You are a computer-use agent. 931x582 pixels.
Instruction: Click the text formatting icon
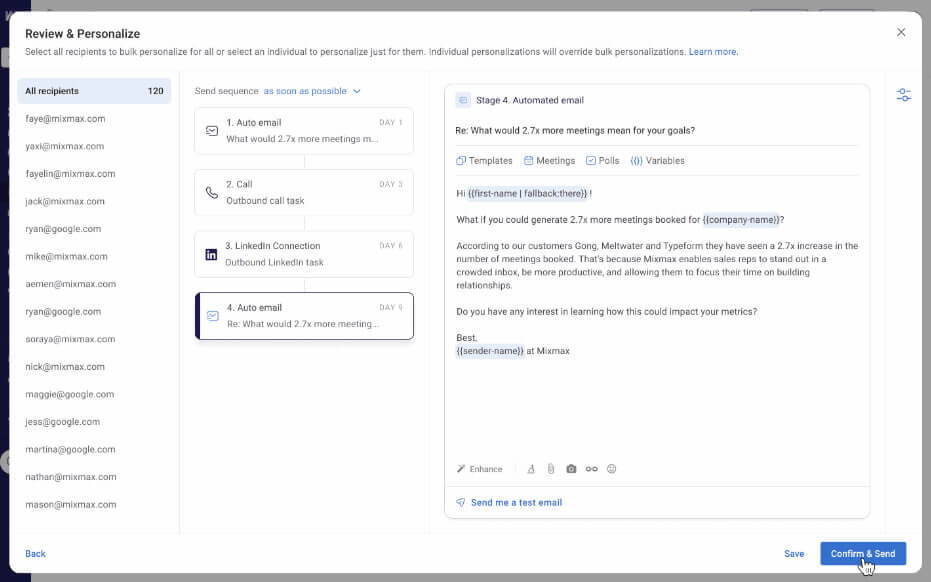coord(531,469)
